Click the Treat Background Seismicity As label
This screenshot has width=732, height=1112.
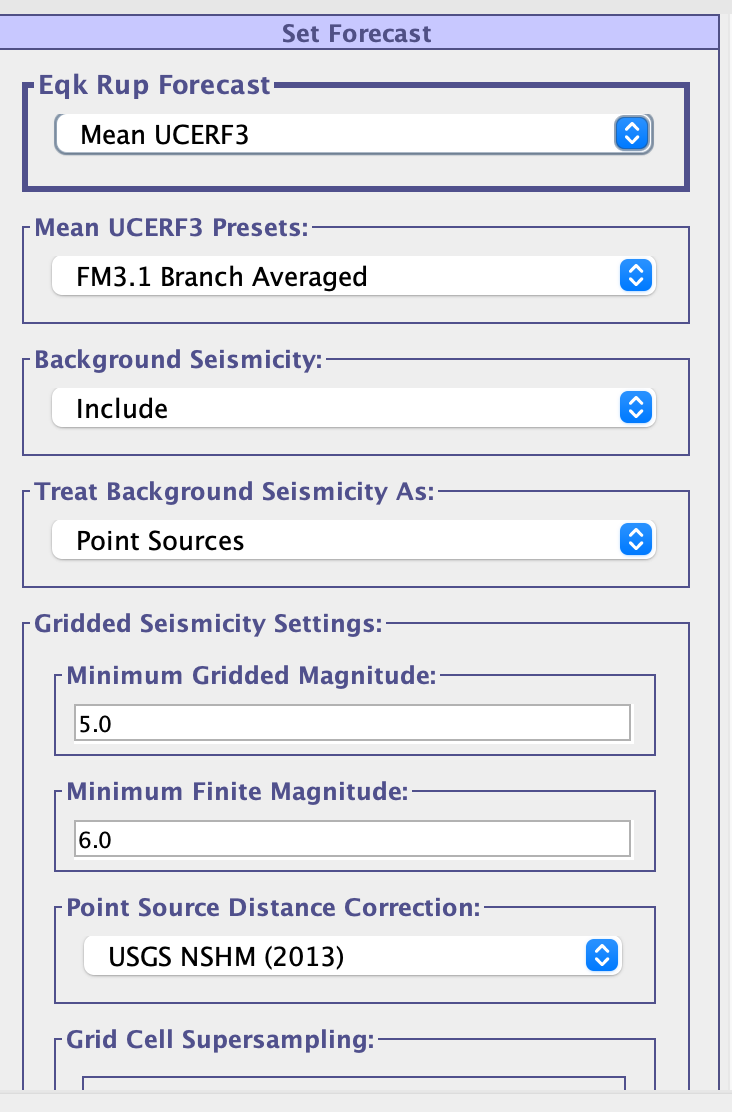(234, 492)
